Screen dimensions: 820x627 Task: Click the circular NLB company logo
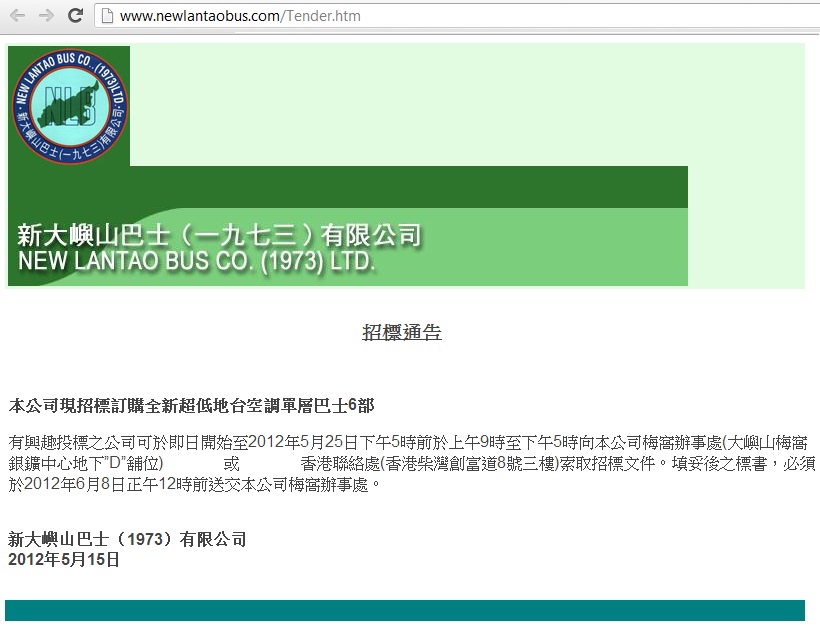[x=70, y=106]
